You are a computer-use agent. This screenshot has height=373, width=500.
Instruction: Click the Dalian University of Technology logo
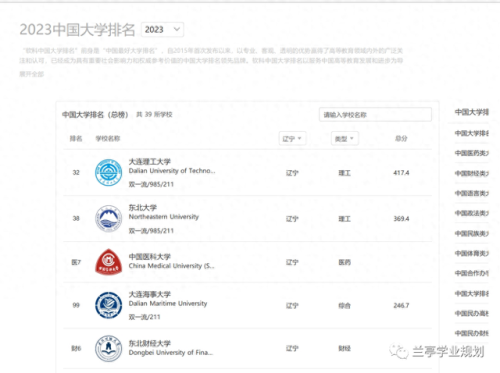click(x=108, y=172)
